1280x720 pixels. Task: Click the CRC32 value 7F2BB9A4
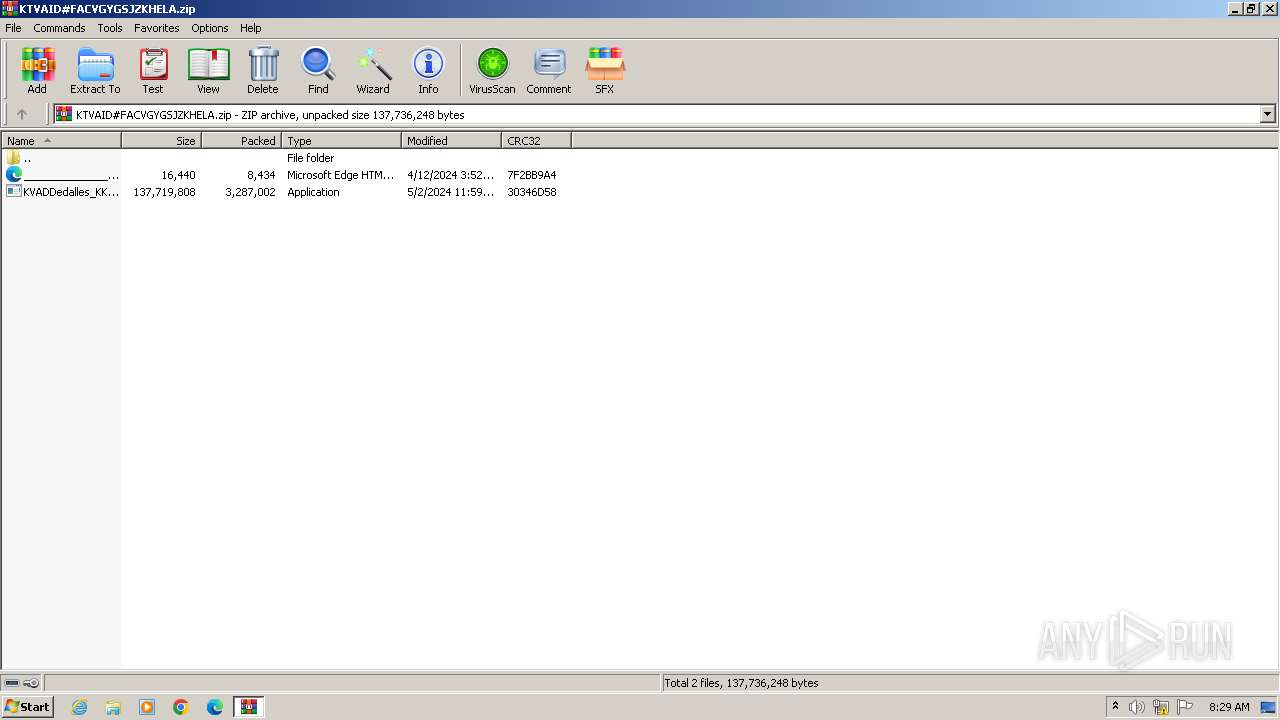point(532,175)
